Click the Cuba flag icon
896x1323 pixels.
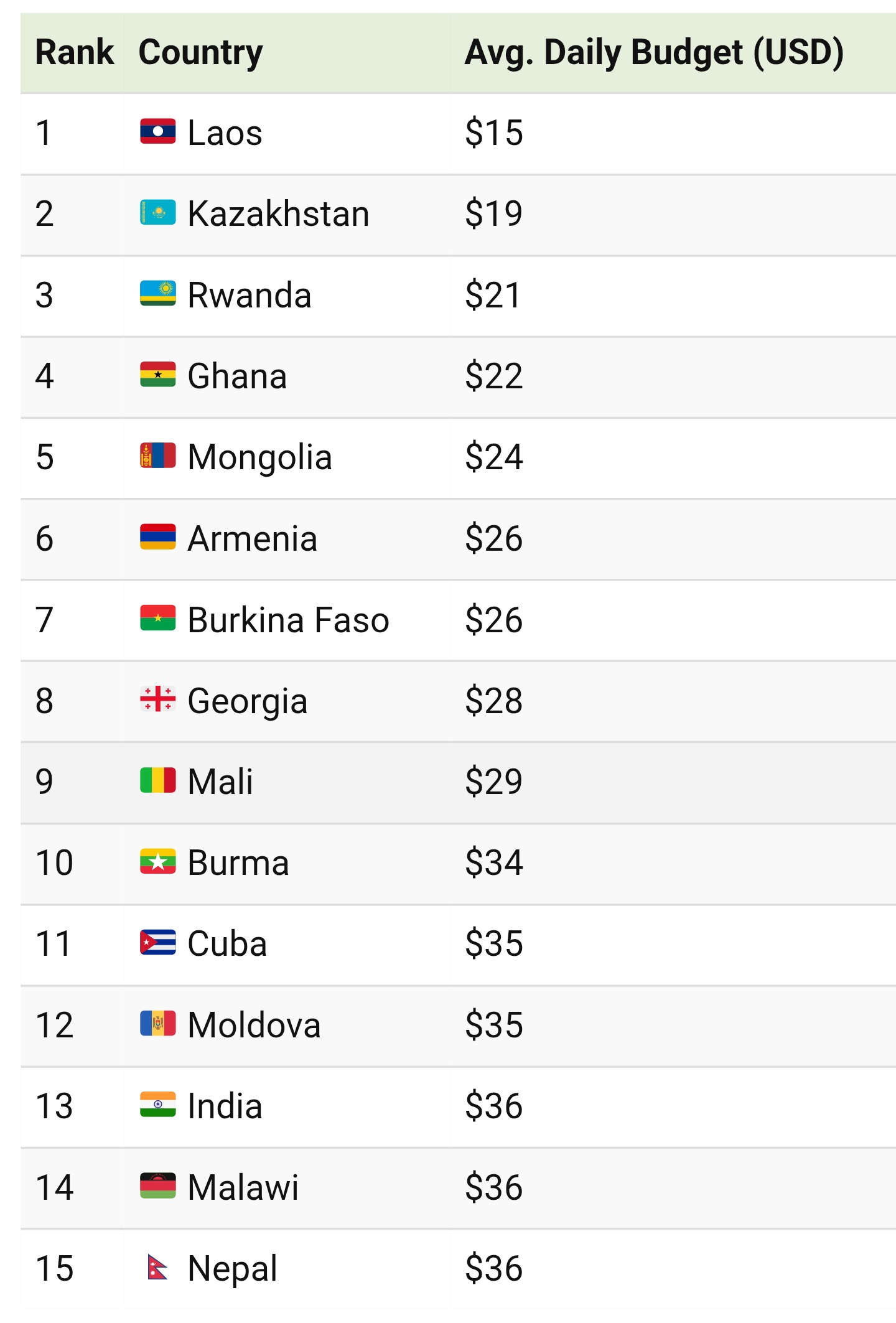pos(157,943)
